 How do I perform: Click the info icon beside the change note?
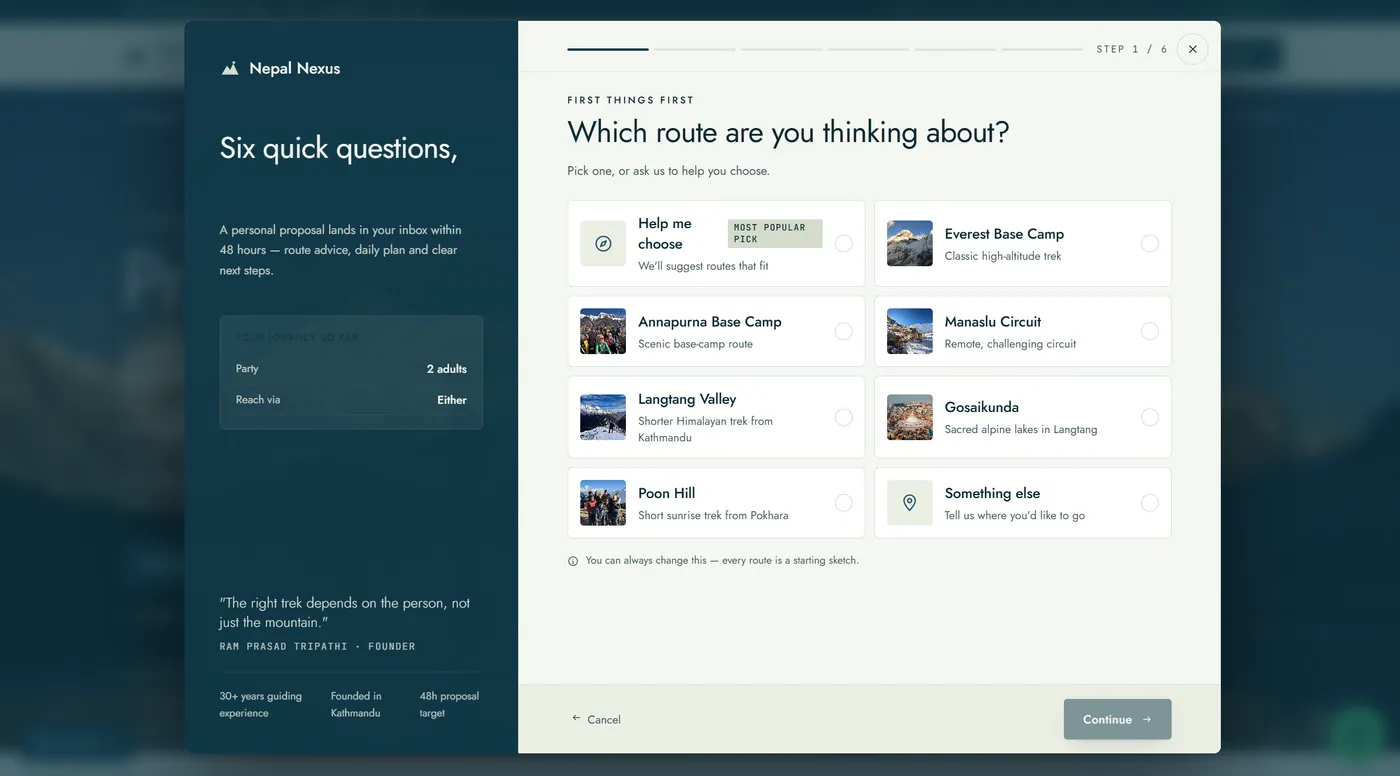[x=573, y=561]
